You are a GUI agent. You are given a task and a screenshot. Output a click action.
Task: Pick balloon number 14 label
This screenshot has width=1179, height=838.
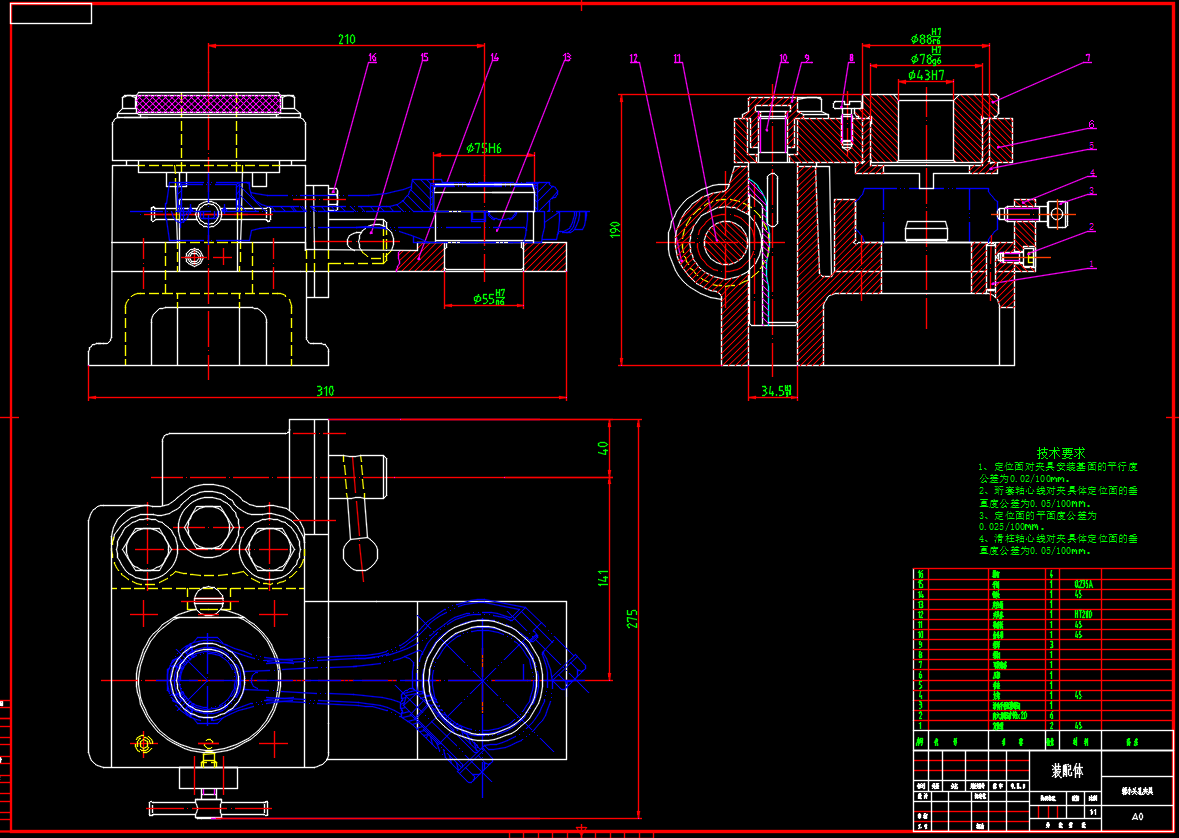coord(494,56)
